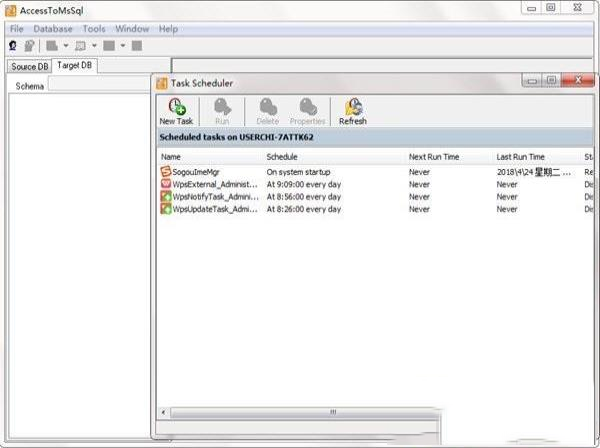Image resolution: width=600 pixels, height=448 pixels.
Task: Click the Properties toolbar button
Action: pyautogui.click(x=308, y=111)
